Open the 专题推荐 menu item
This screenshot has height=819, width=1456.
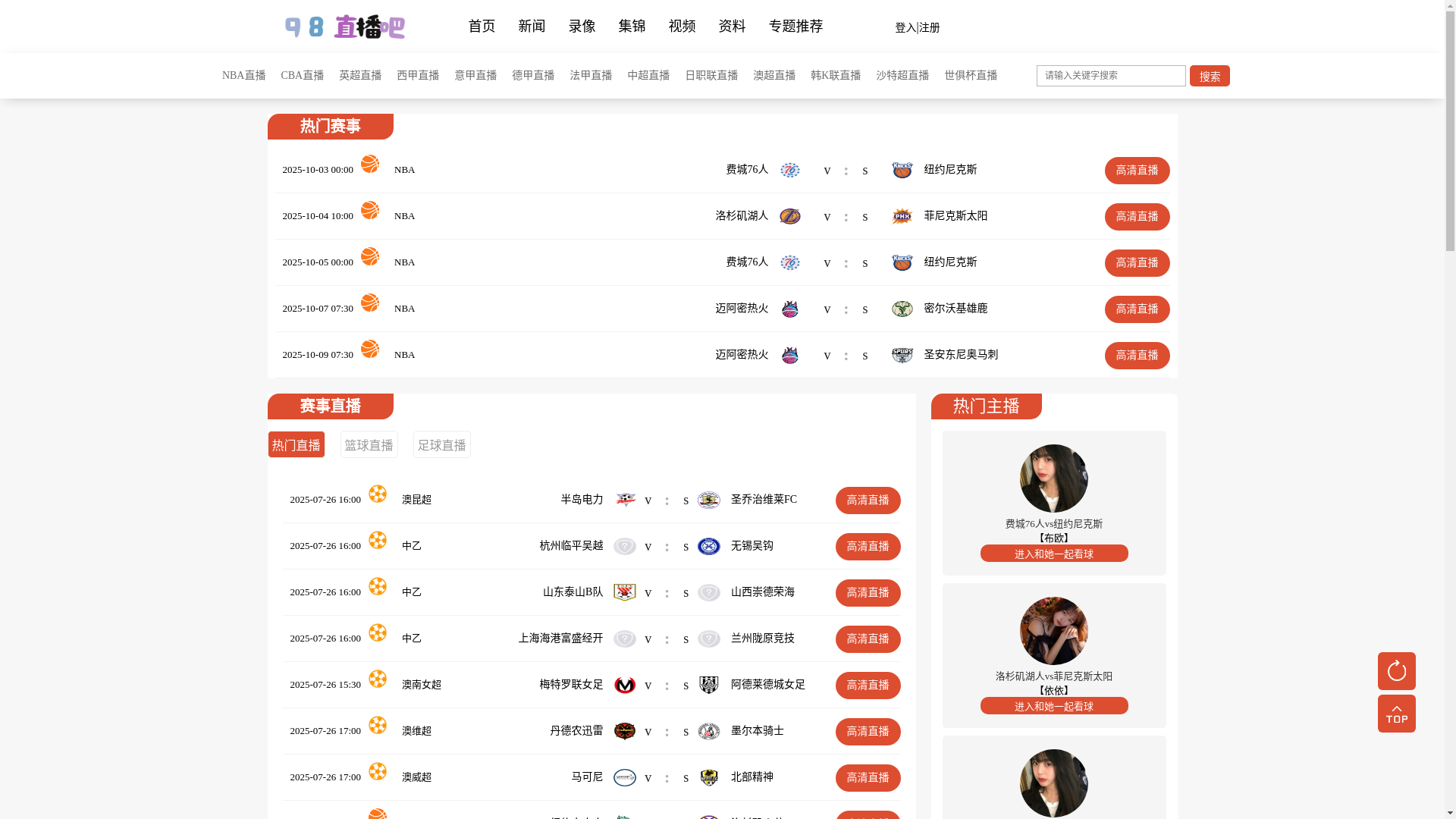tap(795, 27)
